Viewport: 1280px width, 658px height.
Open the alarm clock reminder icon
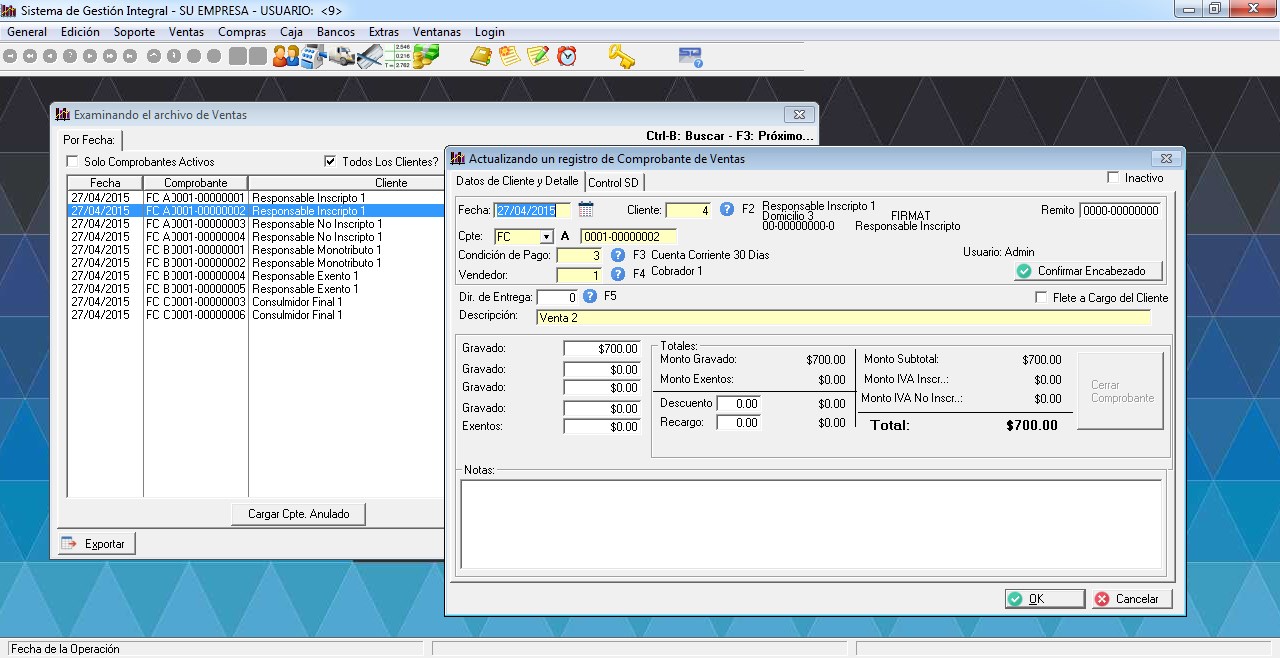point(567,57)
